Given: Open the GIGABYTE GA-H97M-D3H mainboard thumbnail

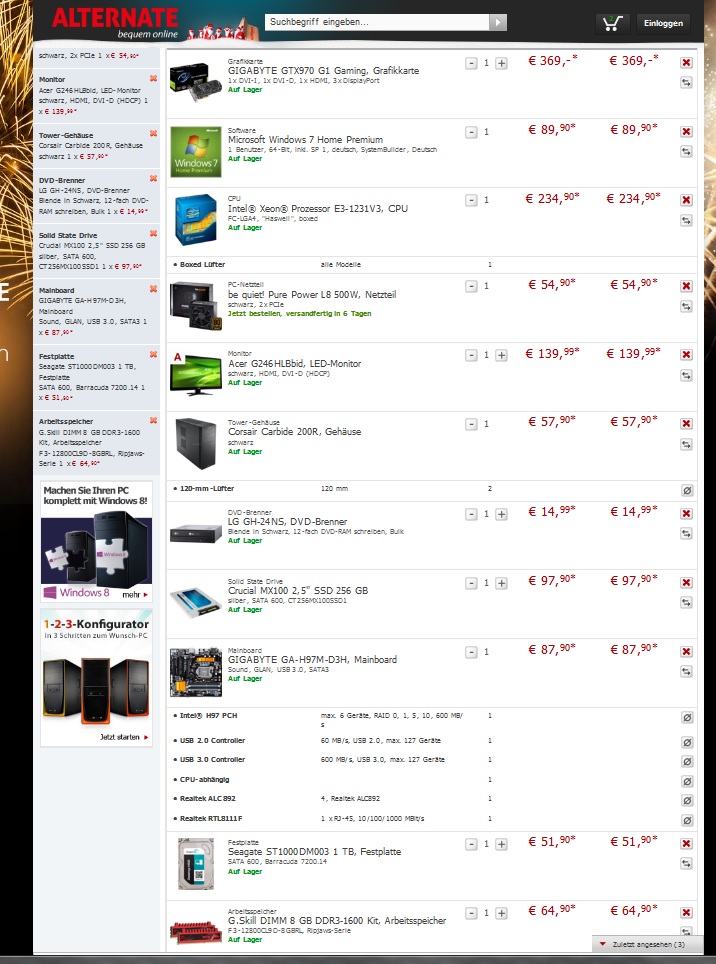Looking at the screenshot, I should [195, 672].
